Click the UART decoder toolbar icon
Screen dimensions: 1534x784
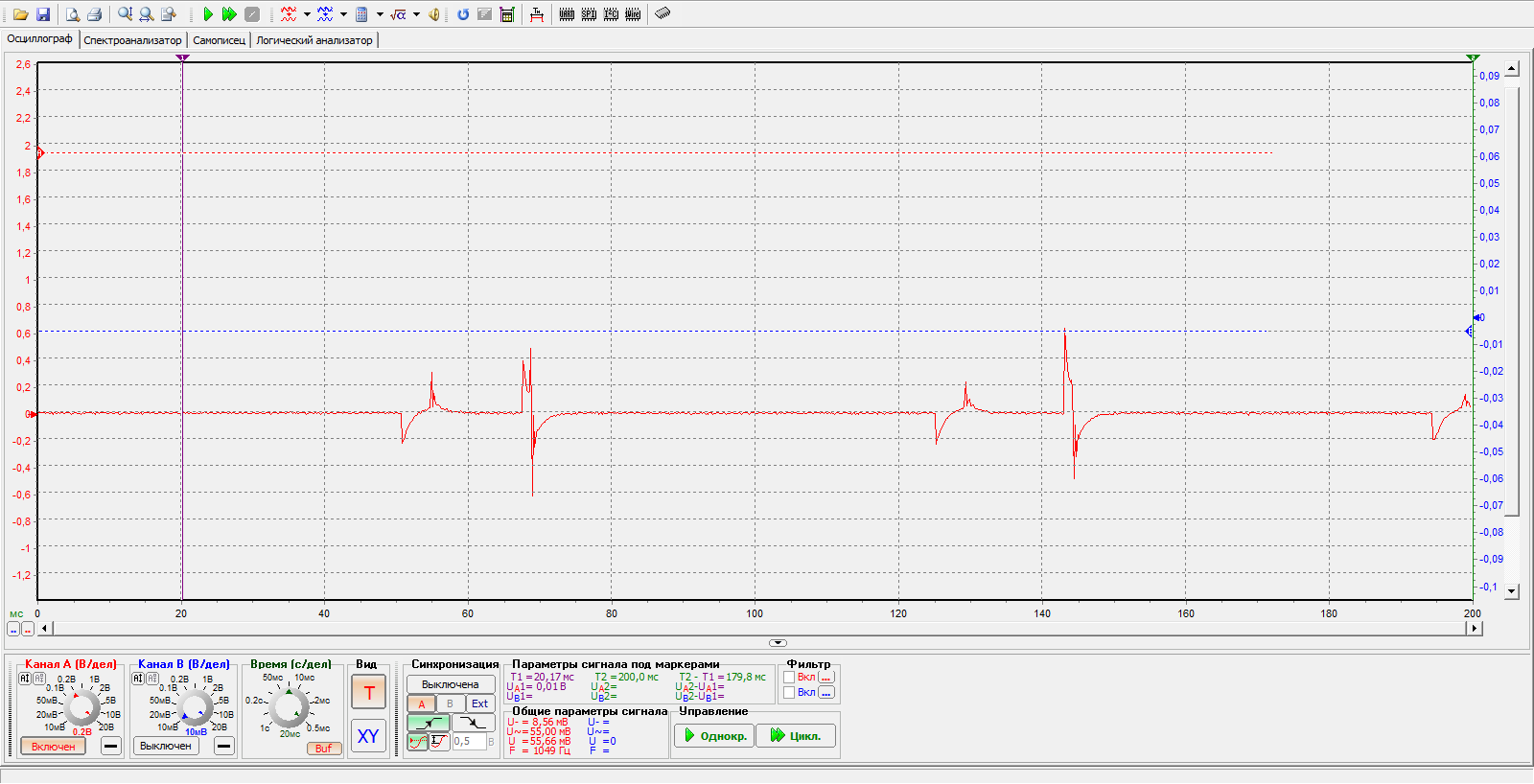(567, 14)
